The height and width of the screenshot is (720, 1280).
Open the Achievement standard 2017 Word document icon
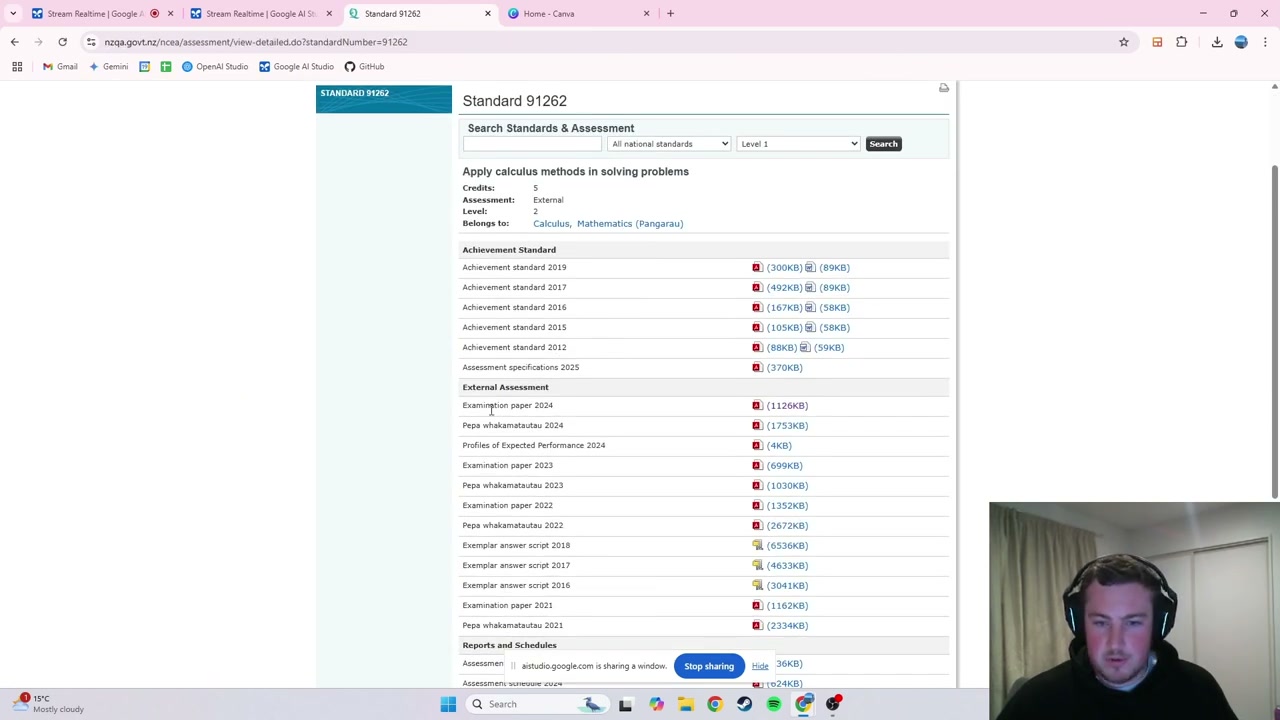[x=810, y=287]
